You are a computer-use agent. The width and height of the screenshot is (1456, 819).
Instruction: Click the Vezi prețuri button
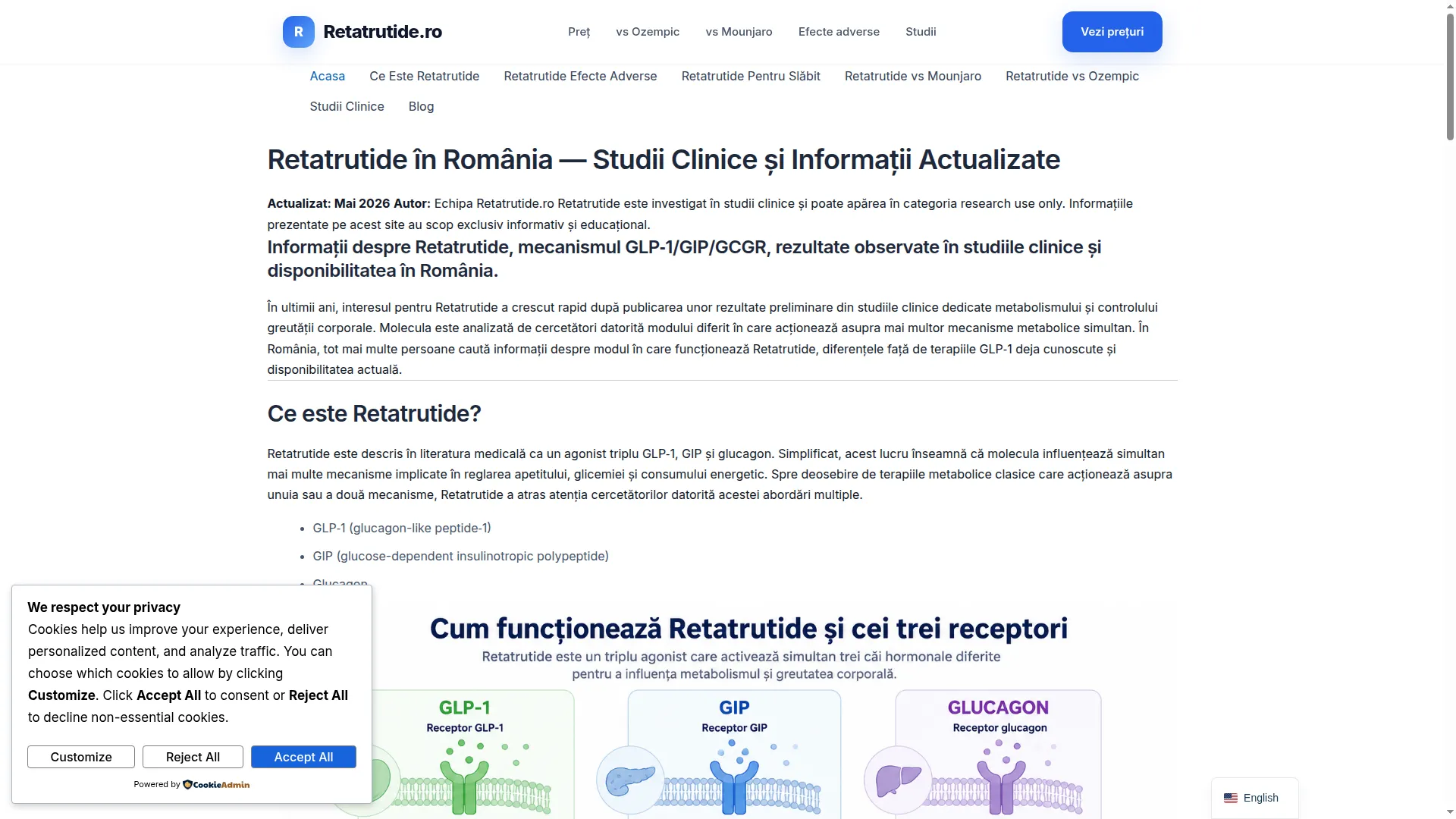point(1112,32)
